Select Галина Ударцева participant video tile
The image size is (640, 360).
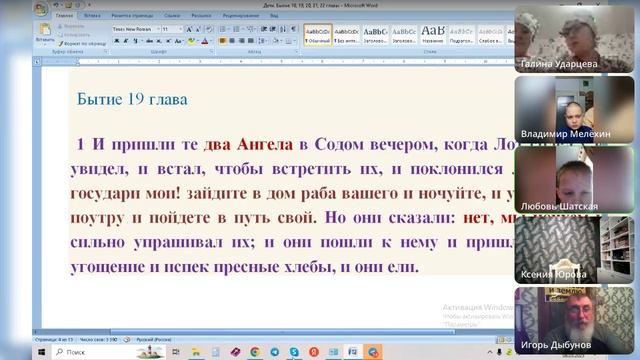click(574, 39)
